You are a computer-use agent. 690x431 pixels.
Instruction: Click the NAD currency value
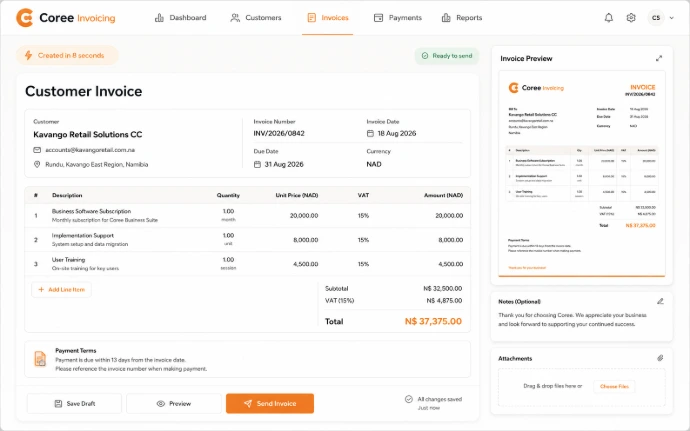[x=374, y=164]
